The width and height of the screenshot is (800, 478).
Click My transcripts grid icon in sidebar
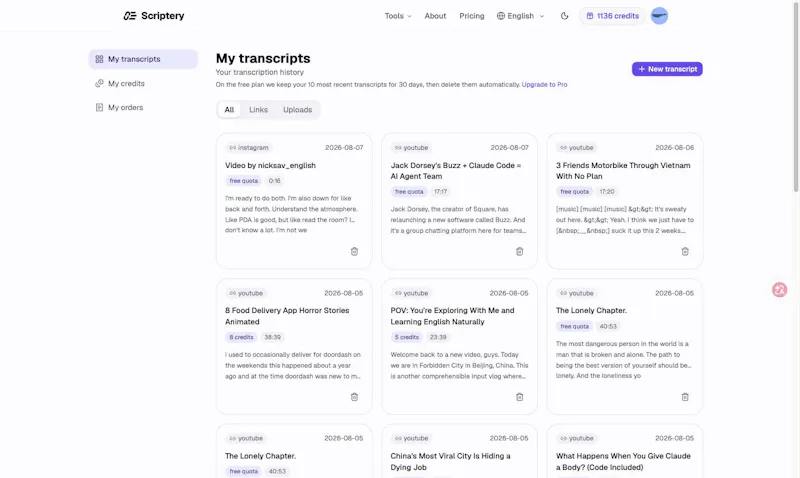(99, 59)
